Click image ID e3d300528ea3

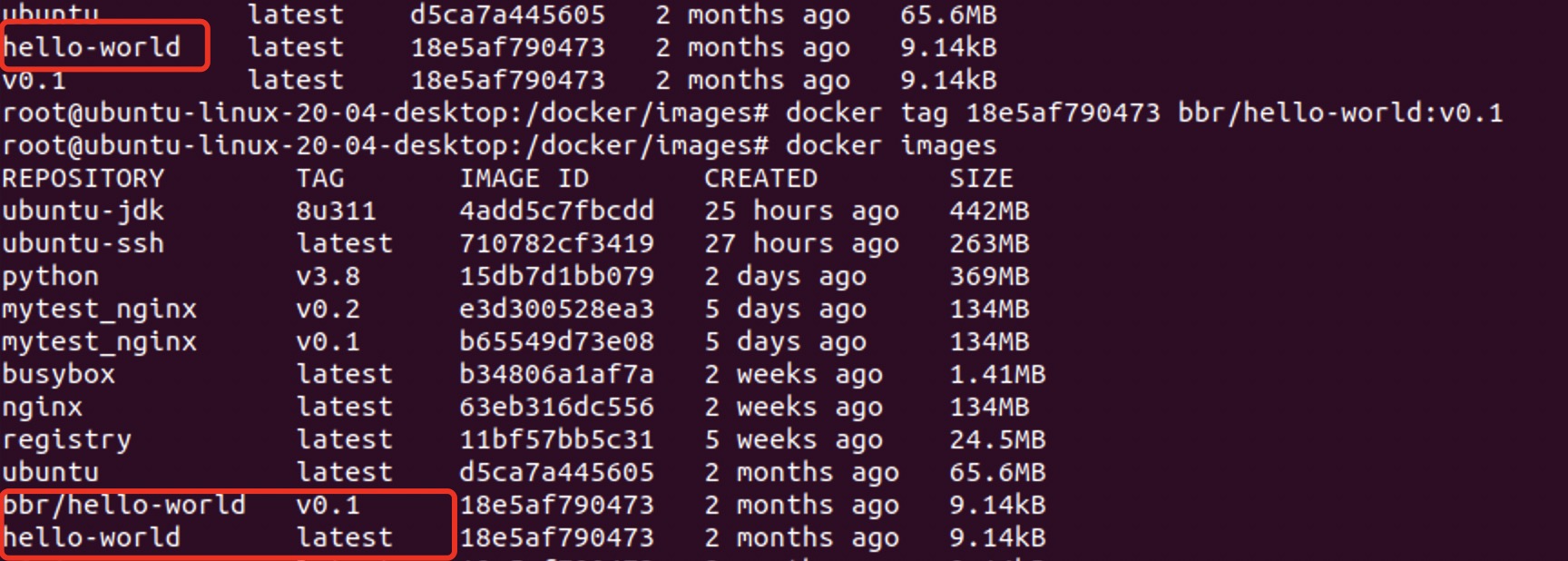point(556,310)
